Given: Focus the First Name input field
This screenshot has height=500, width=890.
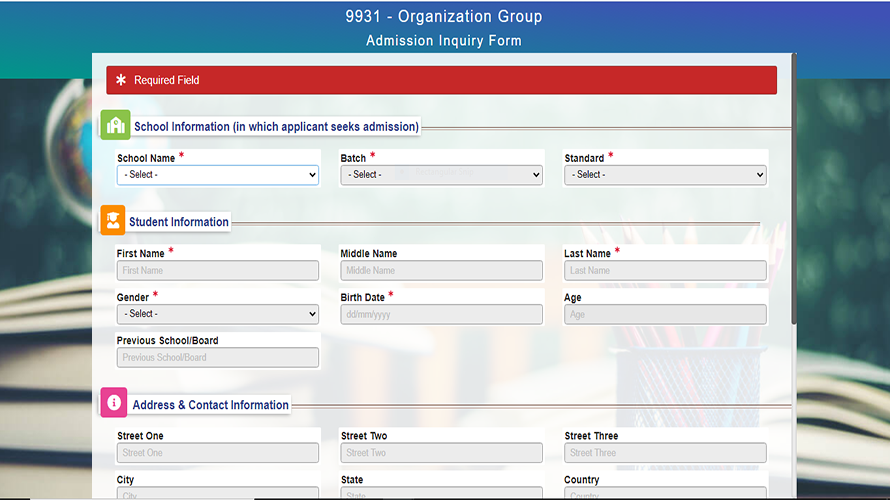Looking at the screenshot, I should click(x=217, y=271).
